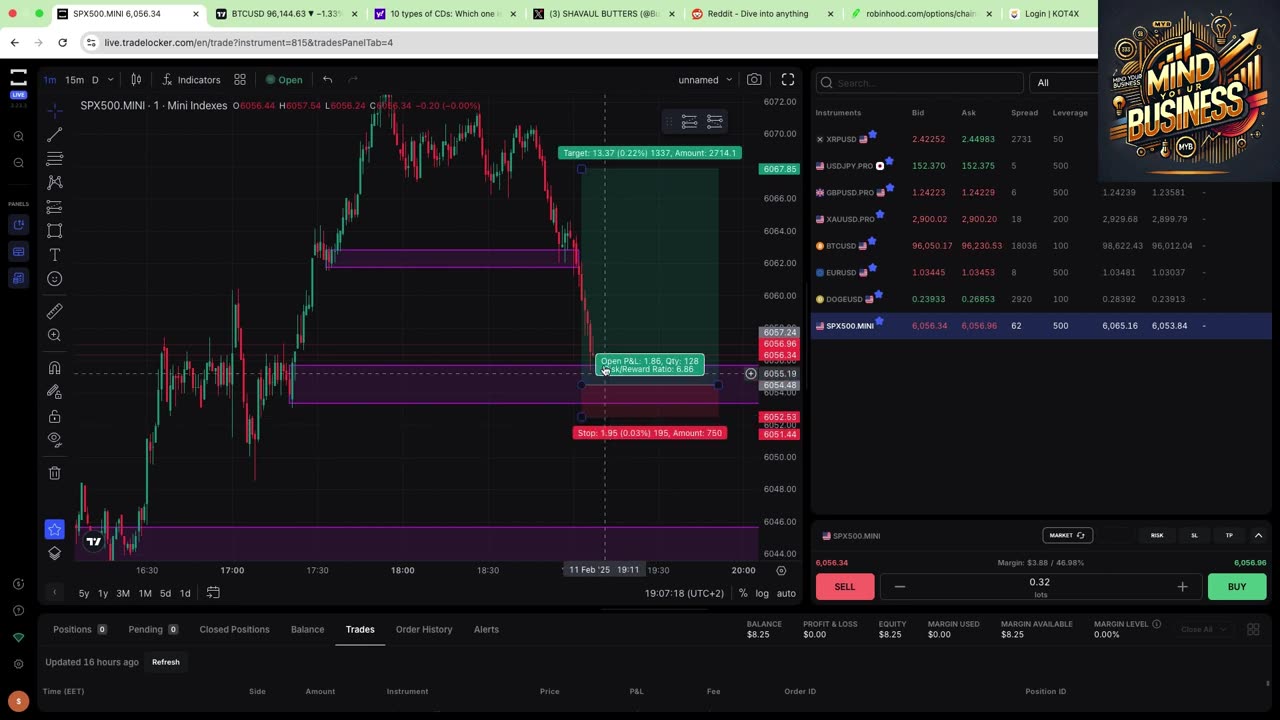This screenshot has width=1280, height=720.
Task: Select the 15m timeframe
Action: point(75,80)
